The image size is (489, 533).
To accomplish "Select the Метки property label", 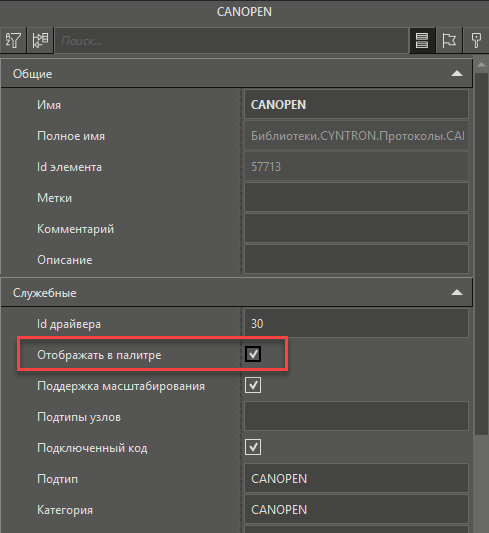I will pos(54,198).
